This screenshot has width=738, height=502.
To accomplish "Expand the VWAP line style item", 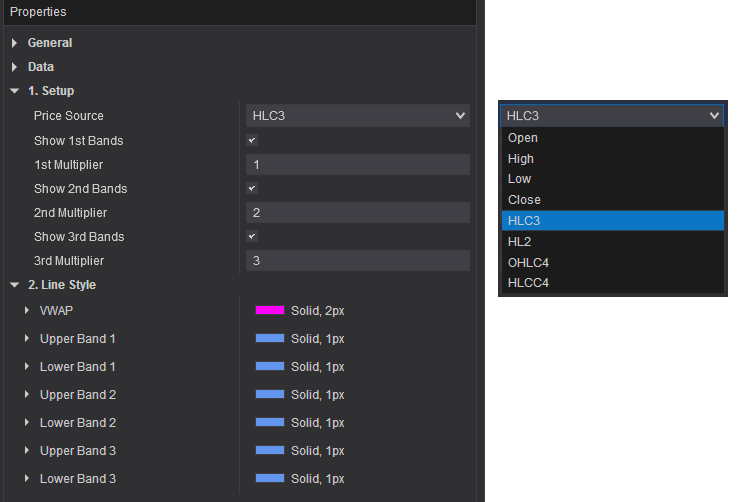I will pos(27,311).
